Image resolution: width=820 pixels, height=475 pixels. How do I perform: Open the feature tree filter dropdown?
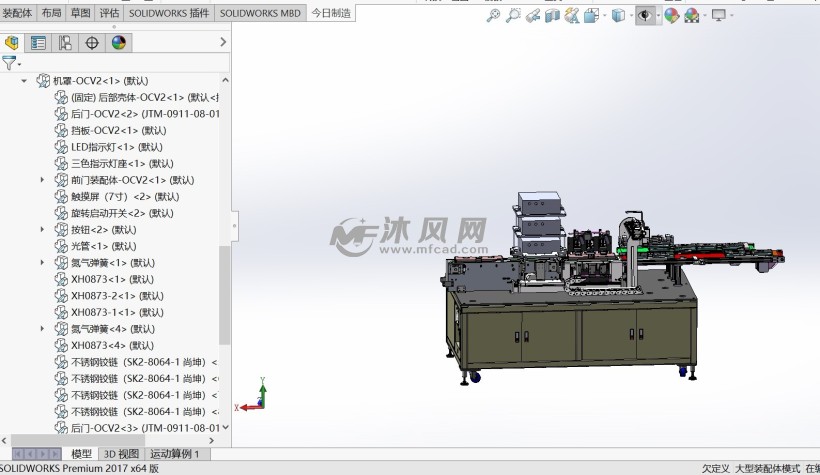coord(12,63)
